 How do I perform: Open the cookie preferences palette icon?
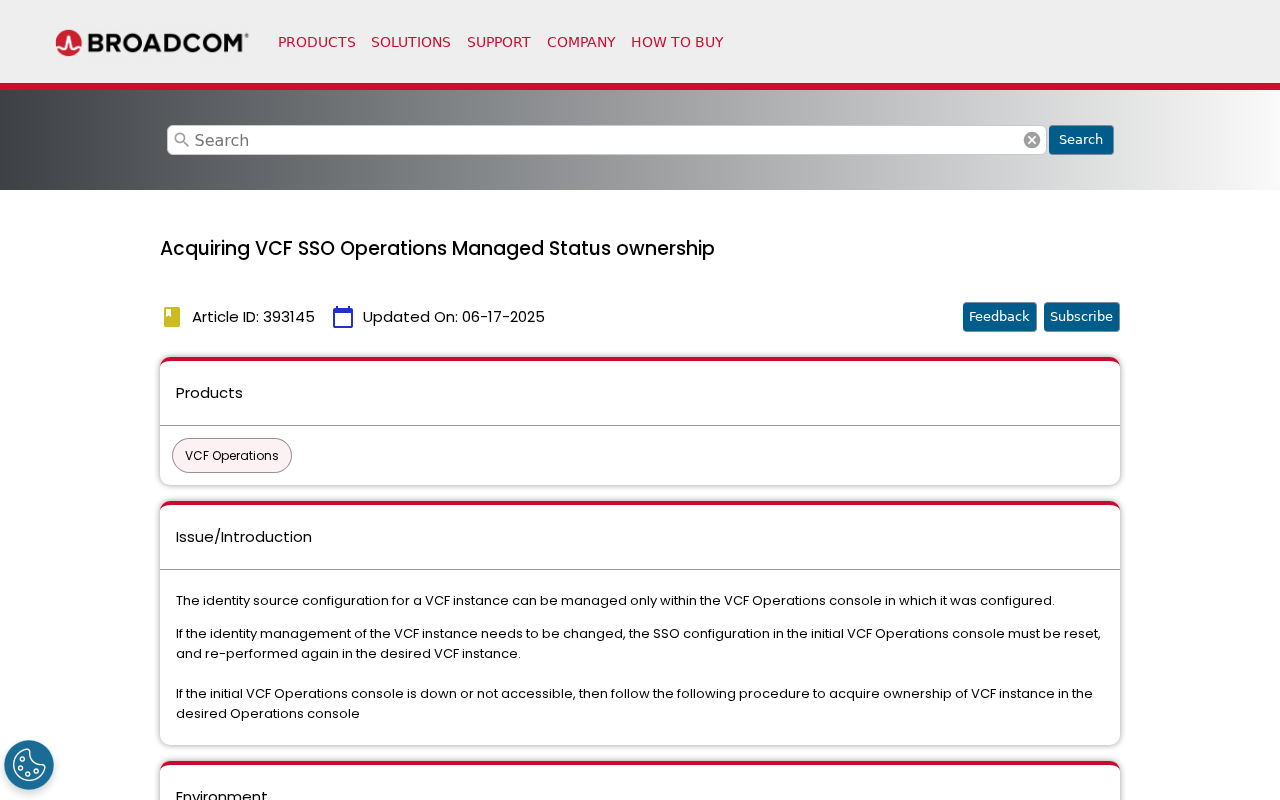coord(29,765)
